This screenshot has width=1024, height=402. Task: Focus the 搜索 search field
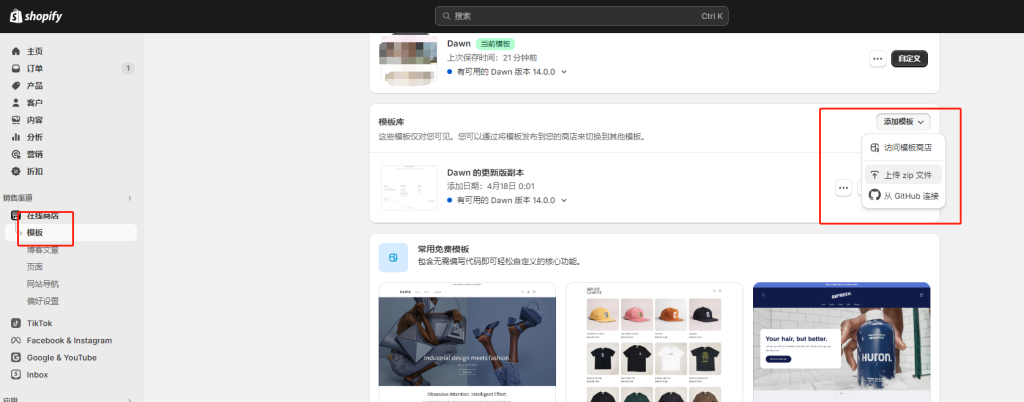581,16
